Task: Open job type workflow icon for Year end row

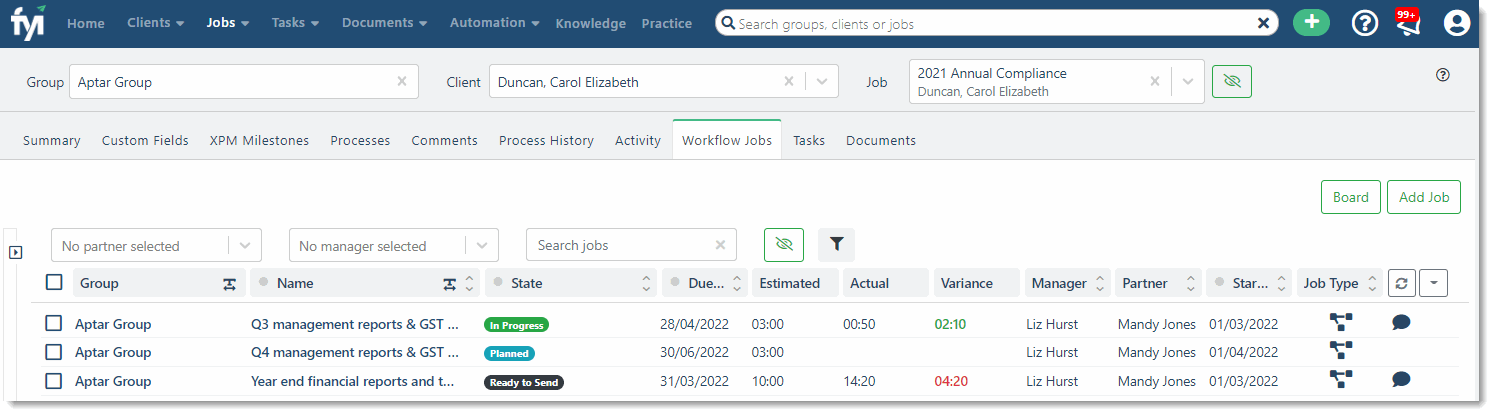Action: (x=1341, y=379)
